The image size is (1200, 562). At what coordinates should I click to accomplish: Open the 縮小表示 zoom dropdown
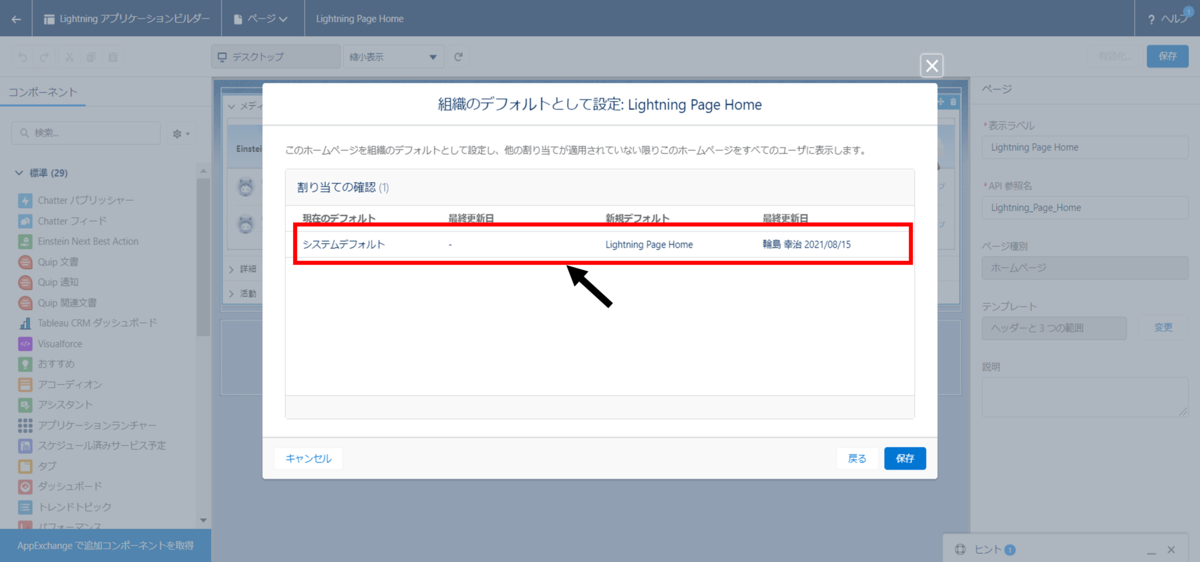click(x=394, y=57)
